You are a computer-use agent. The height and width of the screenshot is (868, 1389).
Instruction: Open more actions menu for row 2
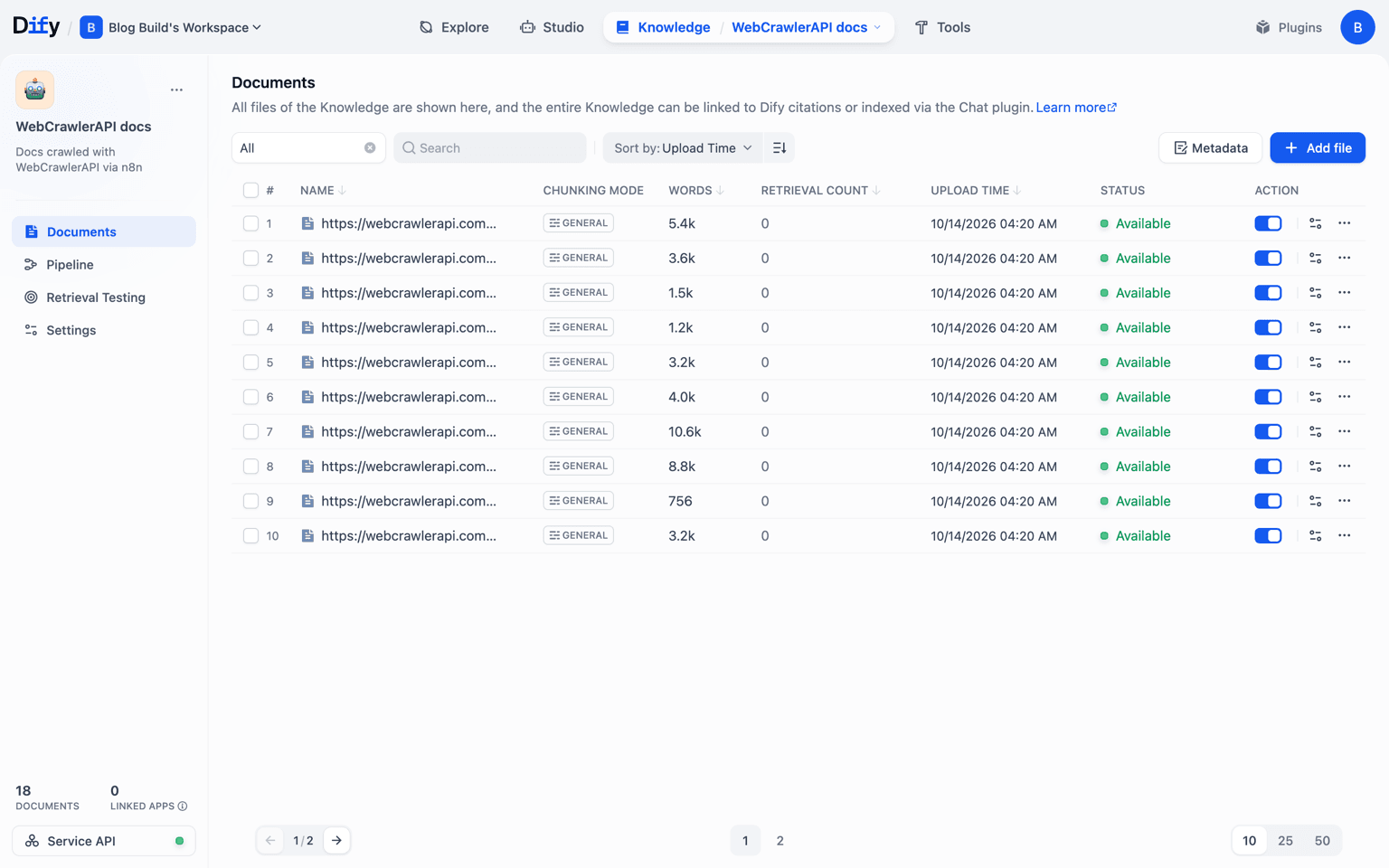pyautogui.click(x=1345, y=258)
